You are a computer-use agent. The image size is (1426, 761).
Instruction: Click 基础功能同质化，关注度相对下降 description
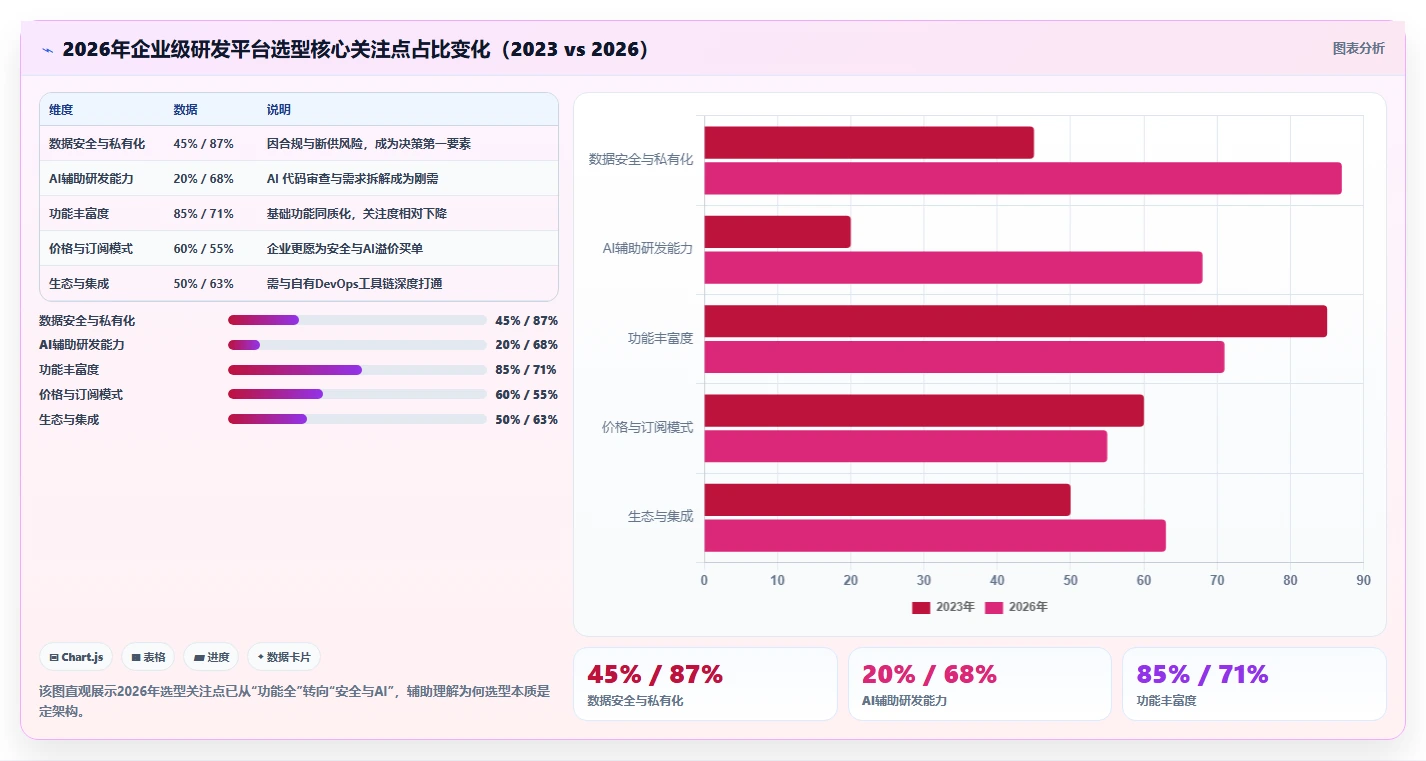click(357, 214)
